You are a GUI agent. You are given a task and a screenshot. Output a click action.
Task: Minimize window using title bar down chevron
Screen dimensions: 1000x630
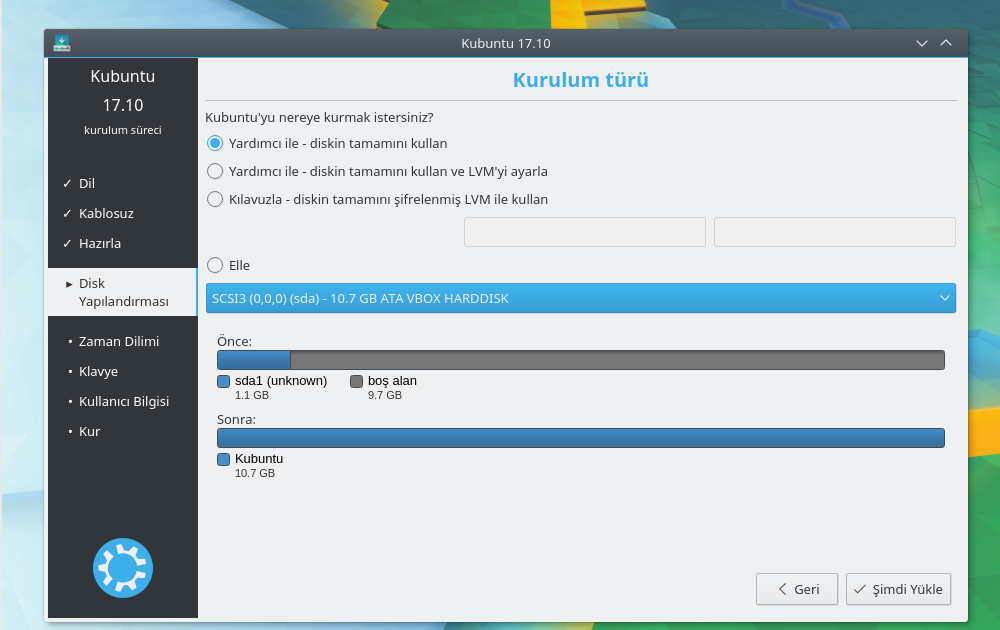point(922,43)
